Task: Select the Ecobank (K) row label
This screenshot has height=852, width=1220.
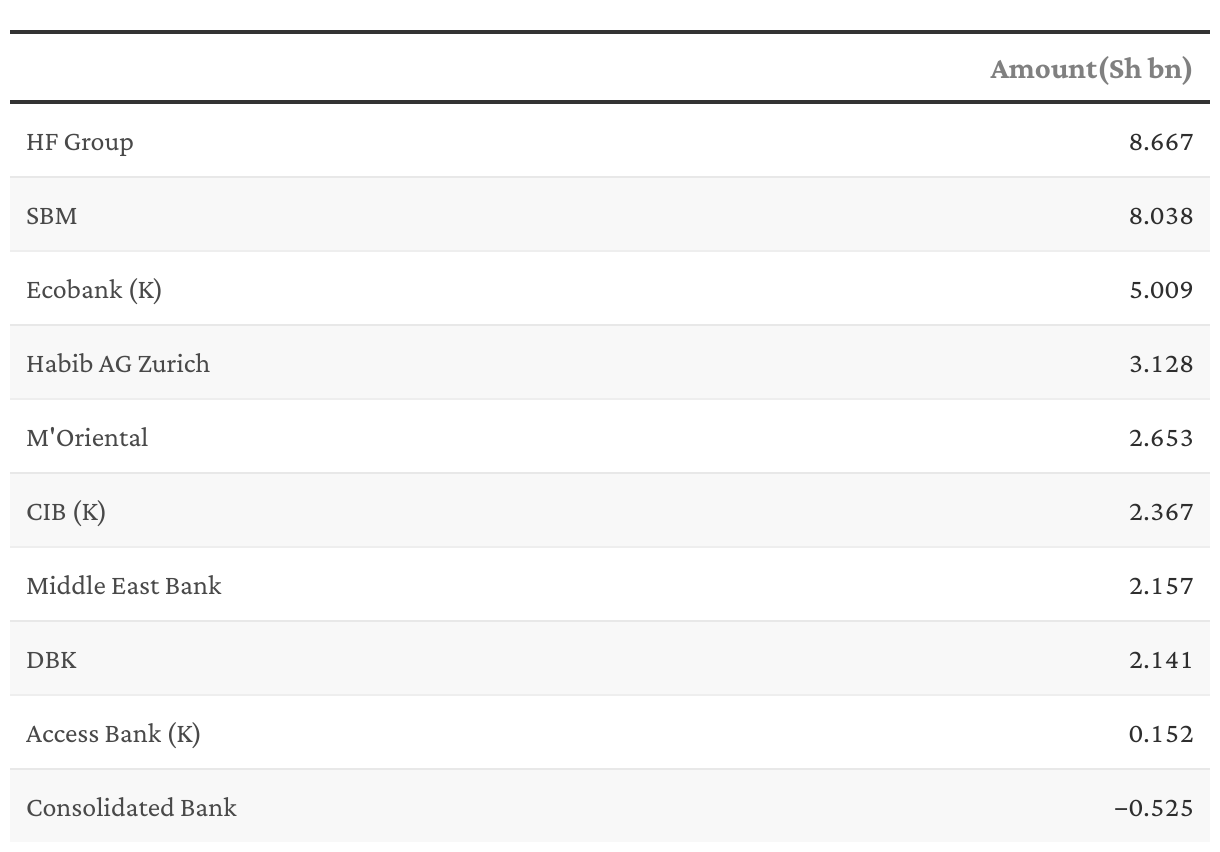Action: 94,290
